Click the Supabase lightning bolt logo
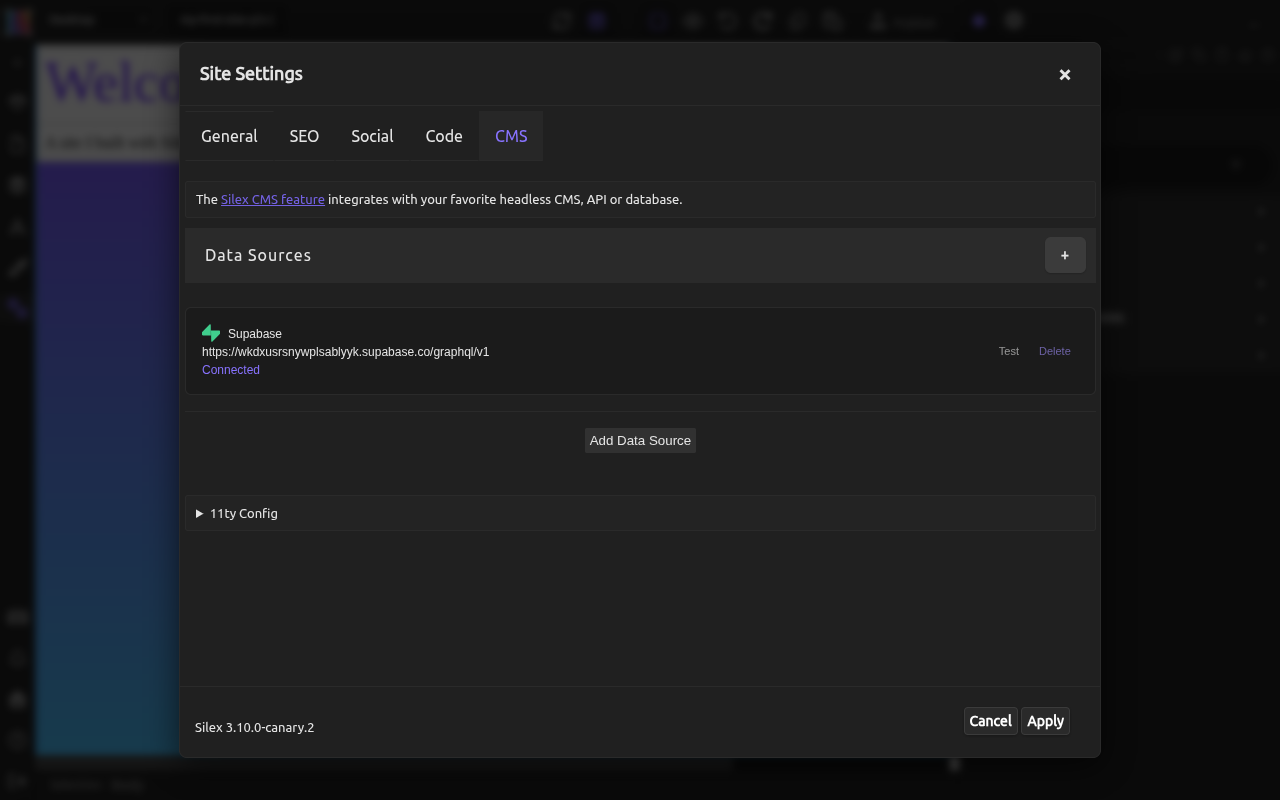This screenshot has width=1280, height=800. tap(211, 333)
